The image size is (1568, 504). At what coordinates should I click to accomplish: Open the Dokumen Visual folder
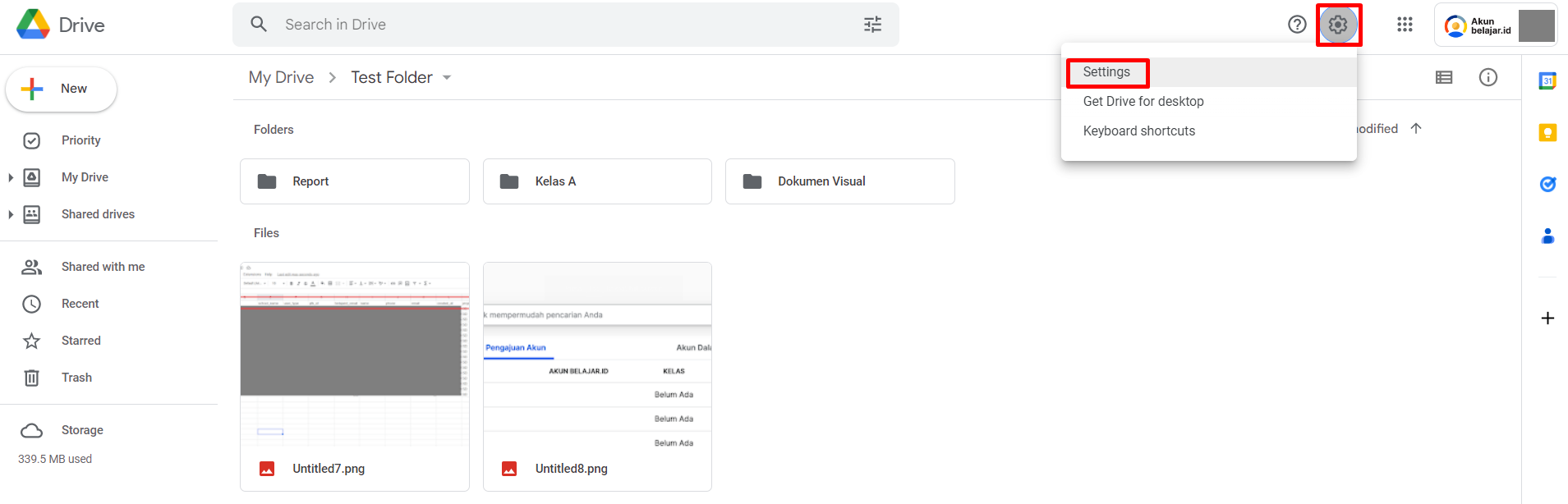(x=840, y=181)
